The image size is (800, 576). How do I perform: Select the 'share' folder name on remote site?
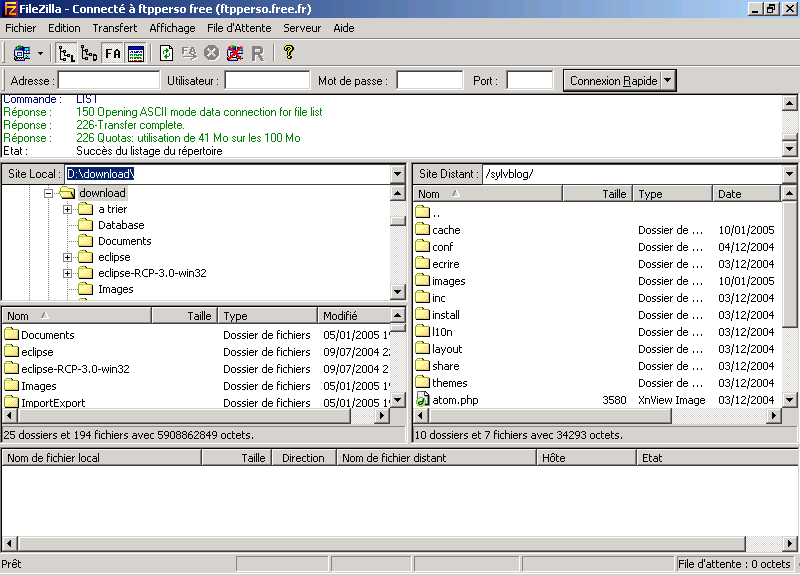coord(445,366)
